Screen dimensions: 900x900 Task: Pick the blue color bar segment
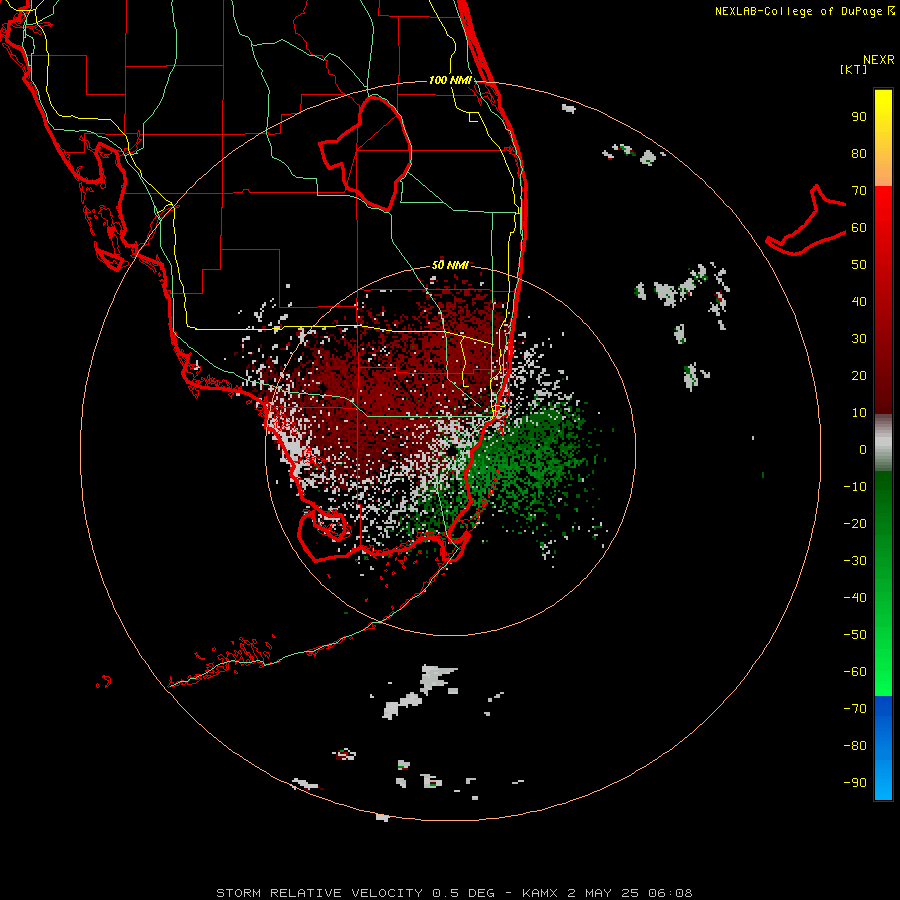[x=883, y=748]
